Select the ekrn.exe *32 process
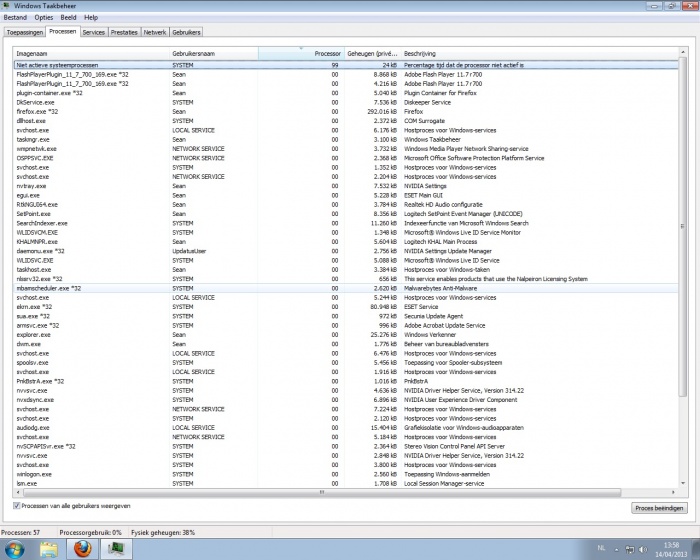 pyautogui.click(x=346, y=307)
